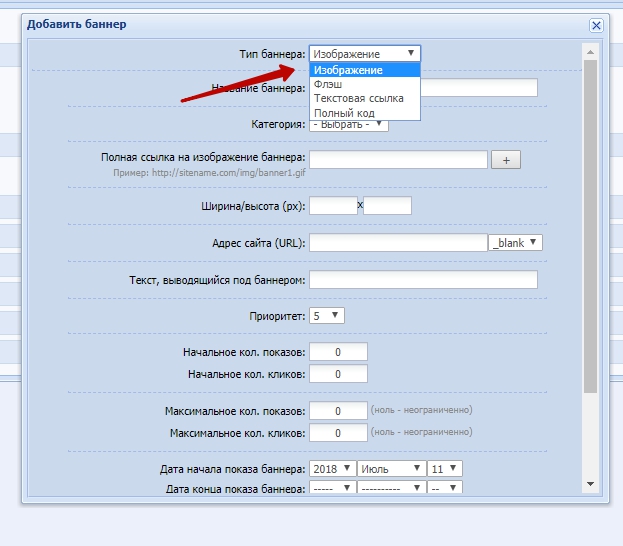This screenshot has width=623, height=546.
Task: Click the scrollbar down arrow in dialog
Action: (590, 484)
